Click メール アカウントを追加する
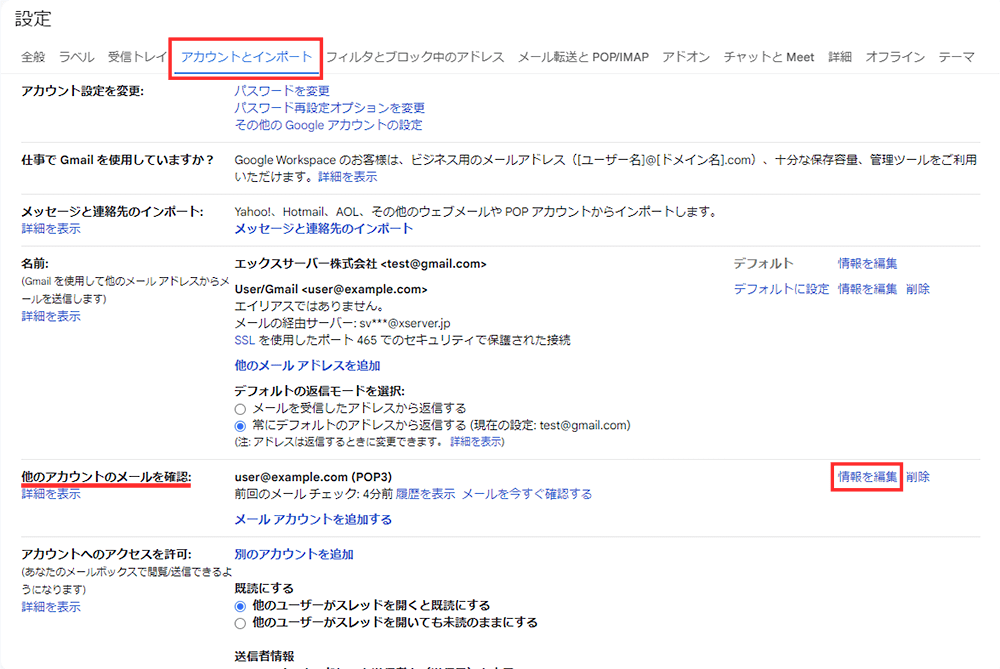 pyautogui.click(x=313, y=518)
